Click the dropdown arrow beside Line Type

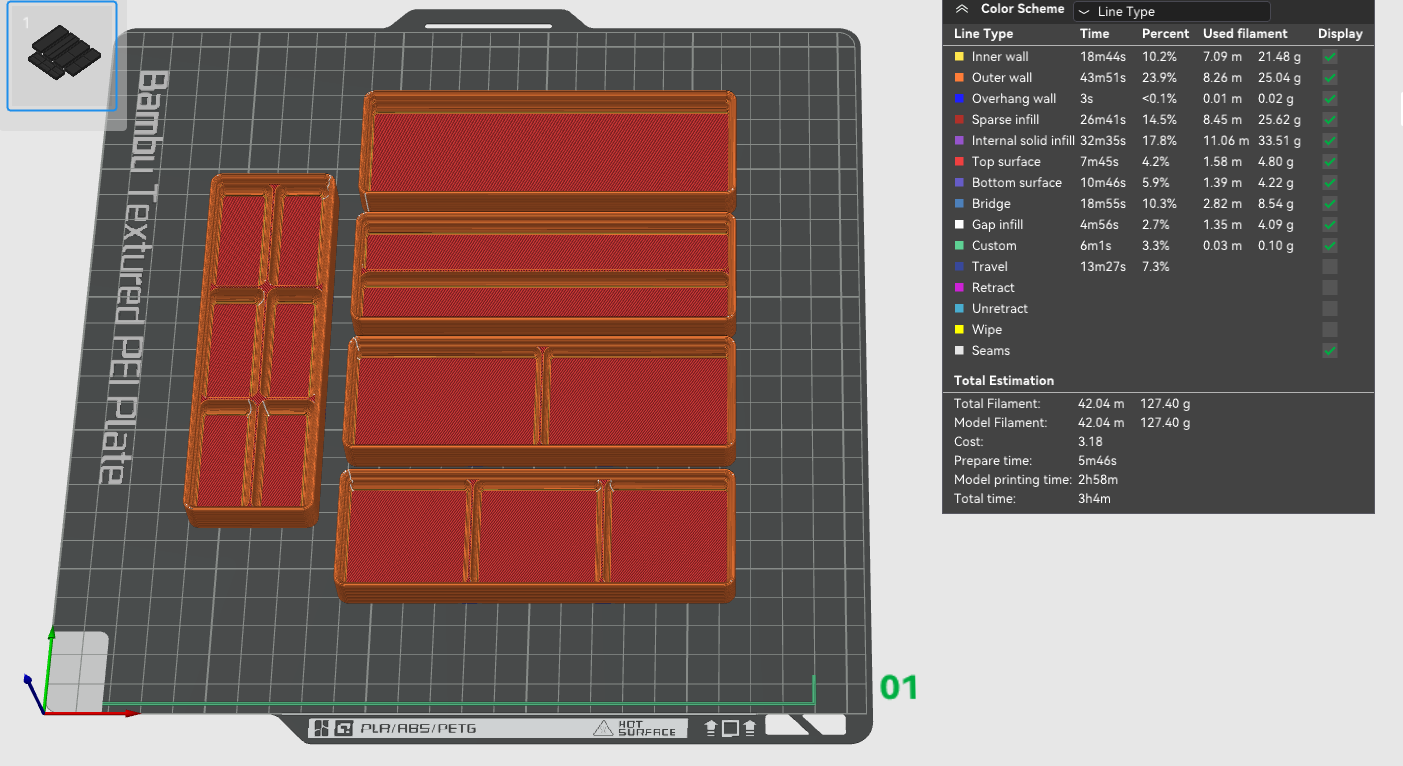pos(1084,12)
